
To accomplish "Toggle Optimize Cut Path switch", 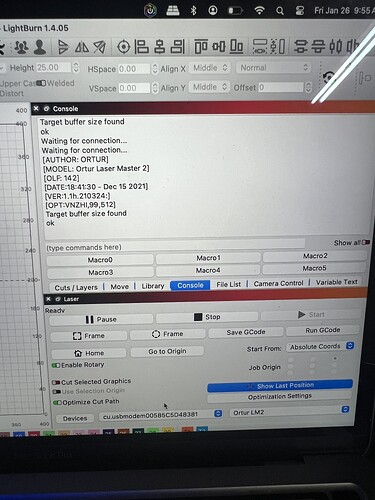I will [x=57, y=402].
